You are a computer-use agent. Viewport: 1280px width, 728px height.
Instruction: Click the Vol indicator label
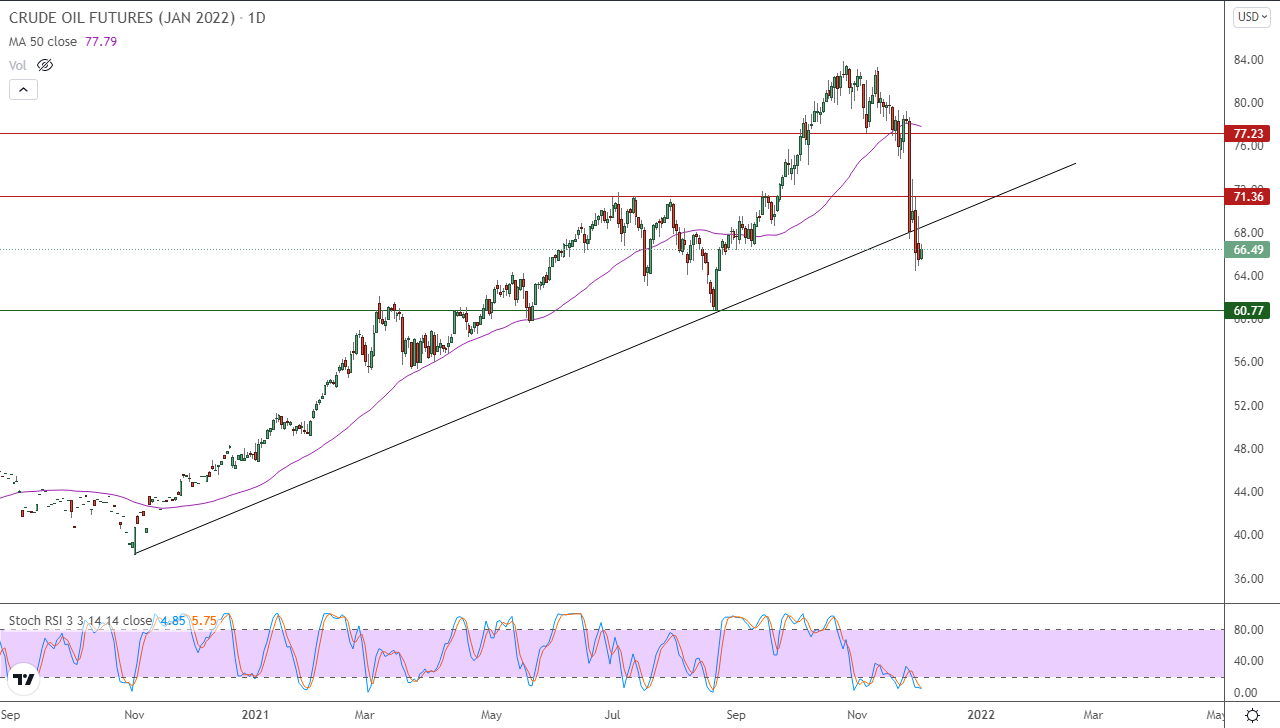[18, 65]
